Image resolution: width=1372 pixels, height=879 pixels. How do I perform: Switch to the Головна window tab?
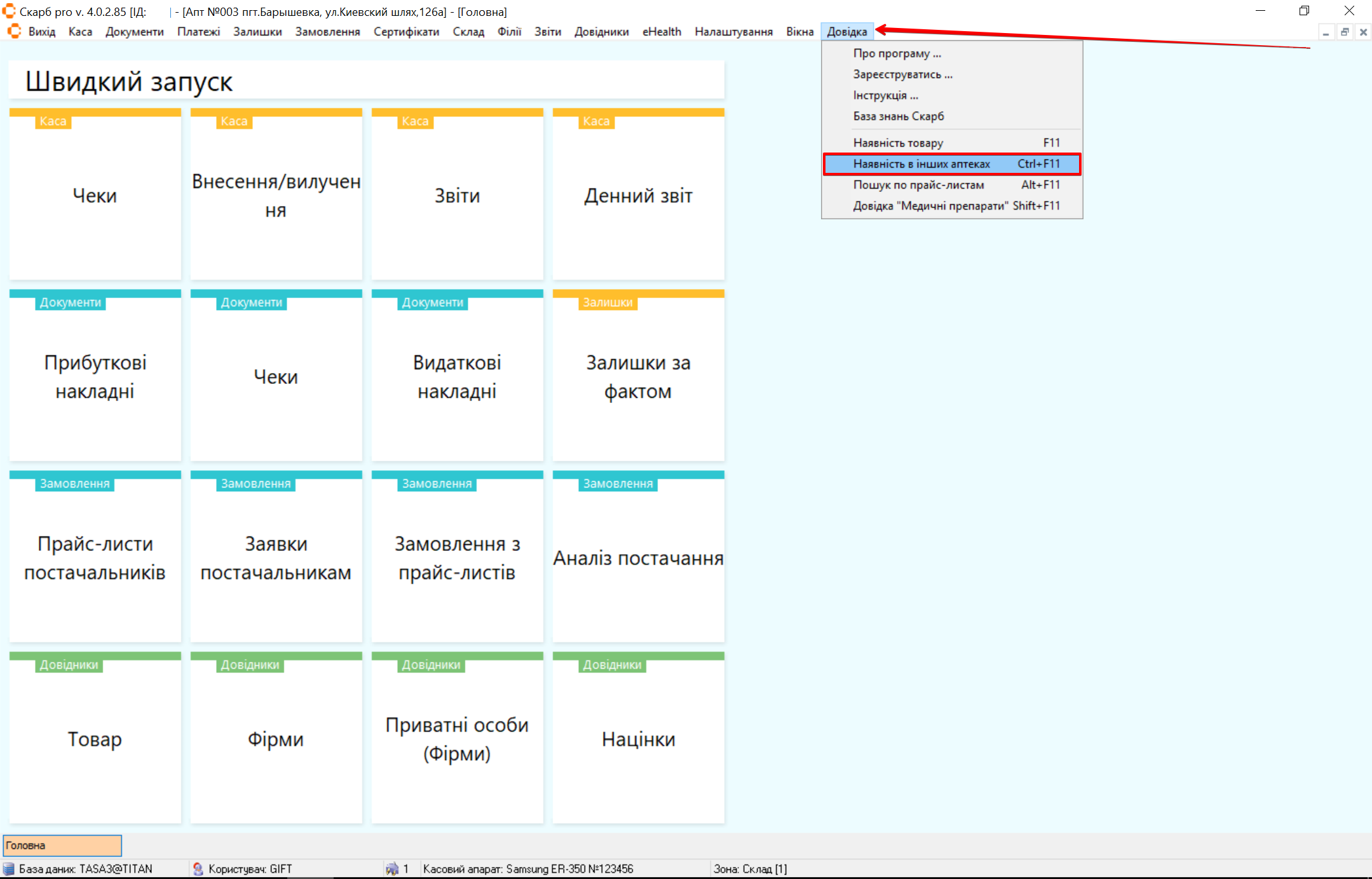(62, 845)
